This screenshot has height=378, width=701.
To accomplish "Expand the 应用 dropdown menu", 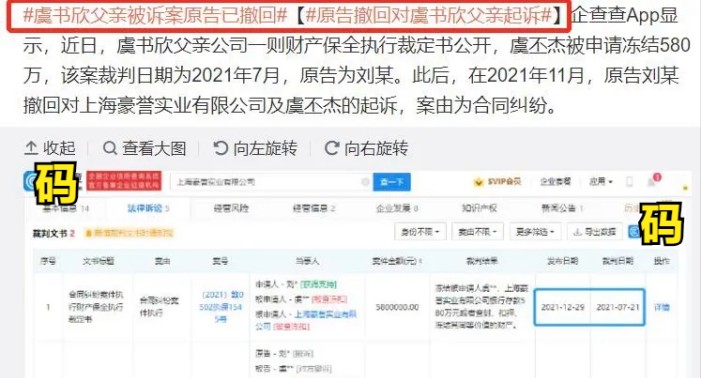I will (x=601, y=181).
